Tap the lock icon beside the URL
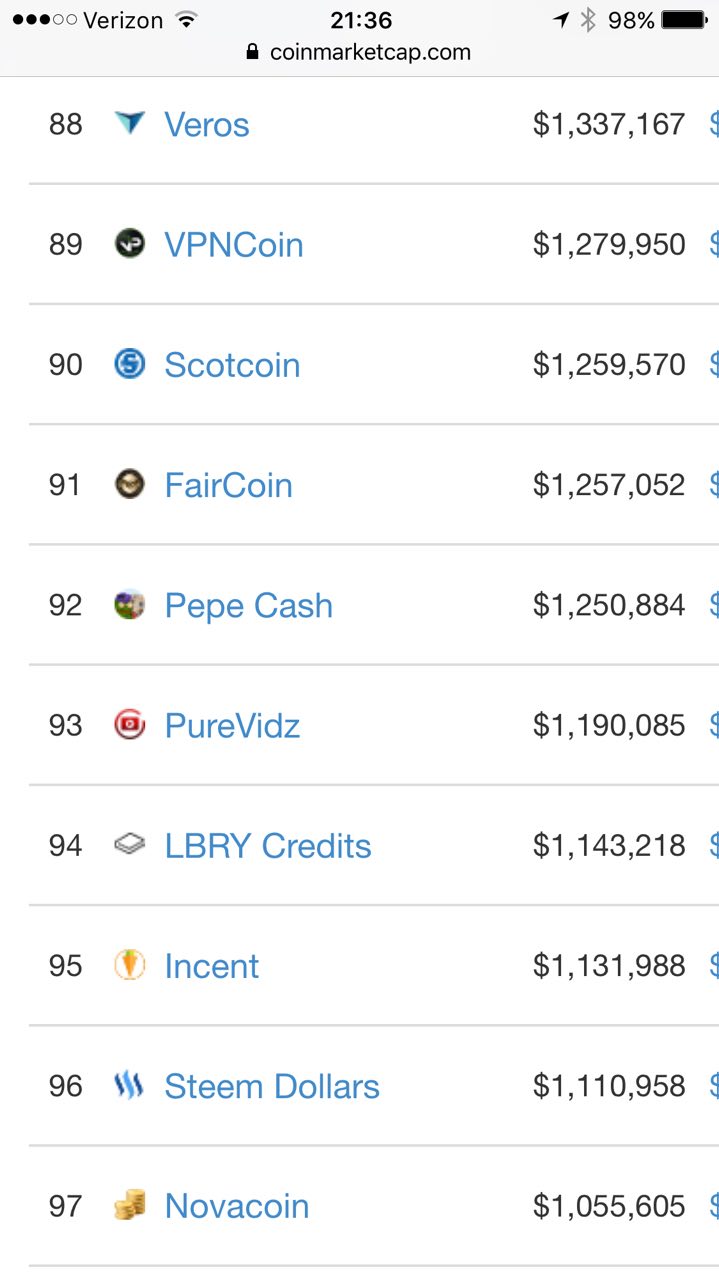The image size is (719, 1280). (x=253, y=52)
